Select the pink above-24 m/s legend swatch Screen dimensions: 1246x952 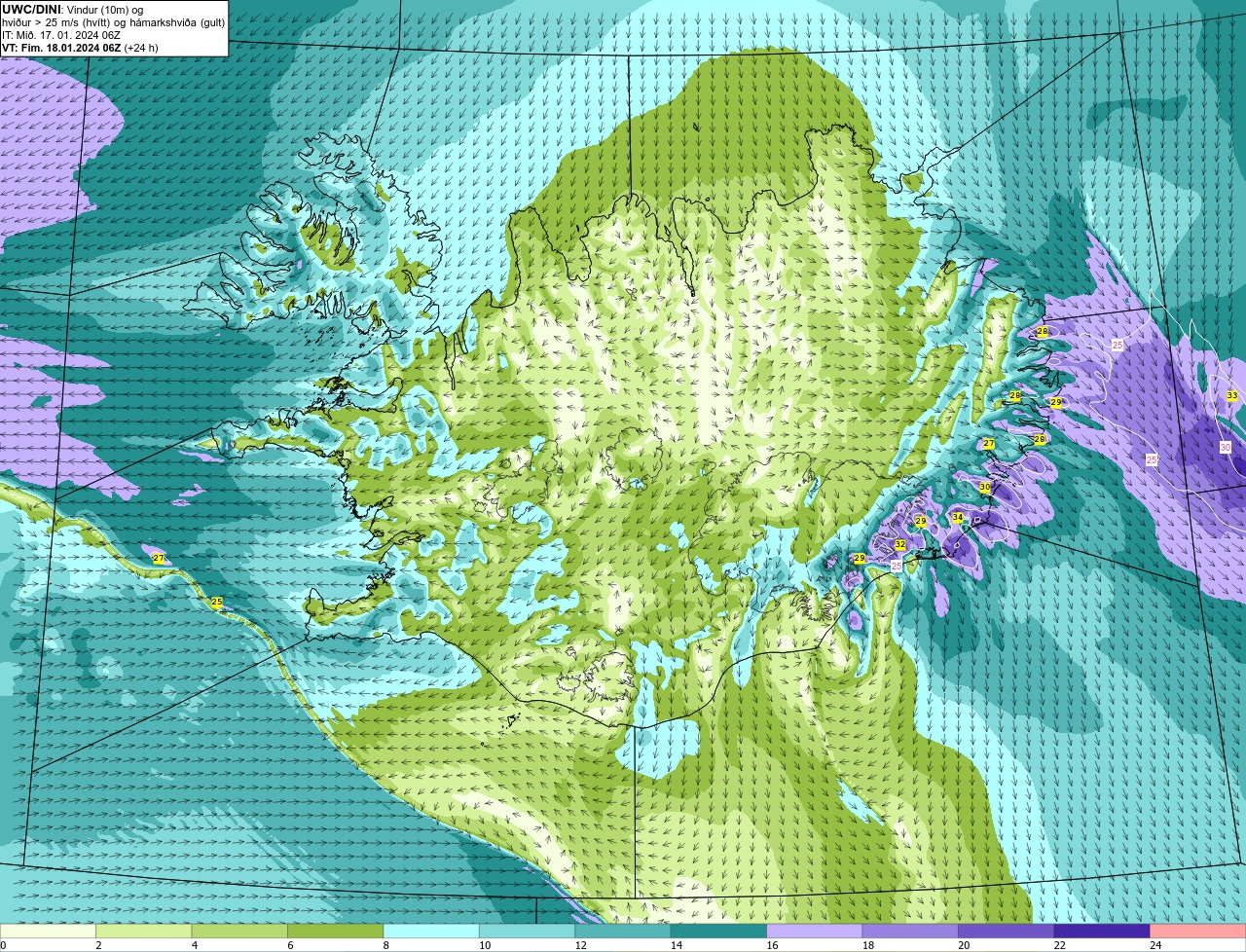pos(1198,931)
